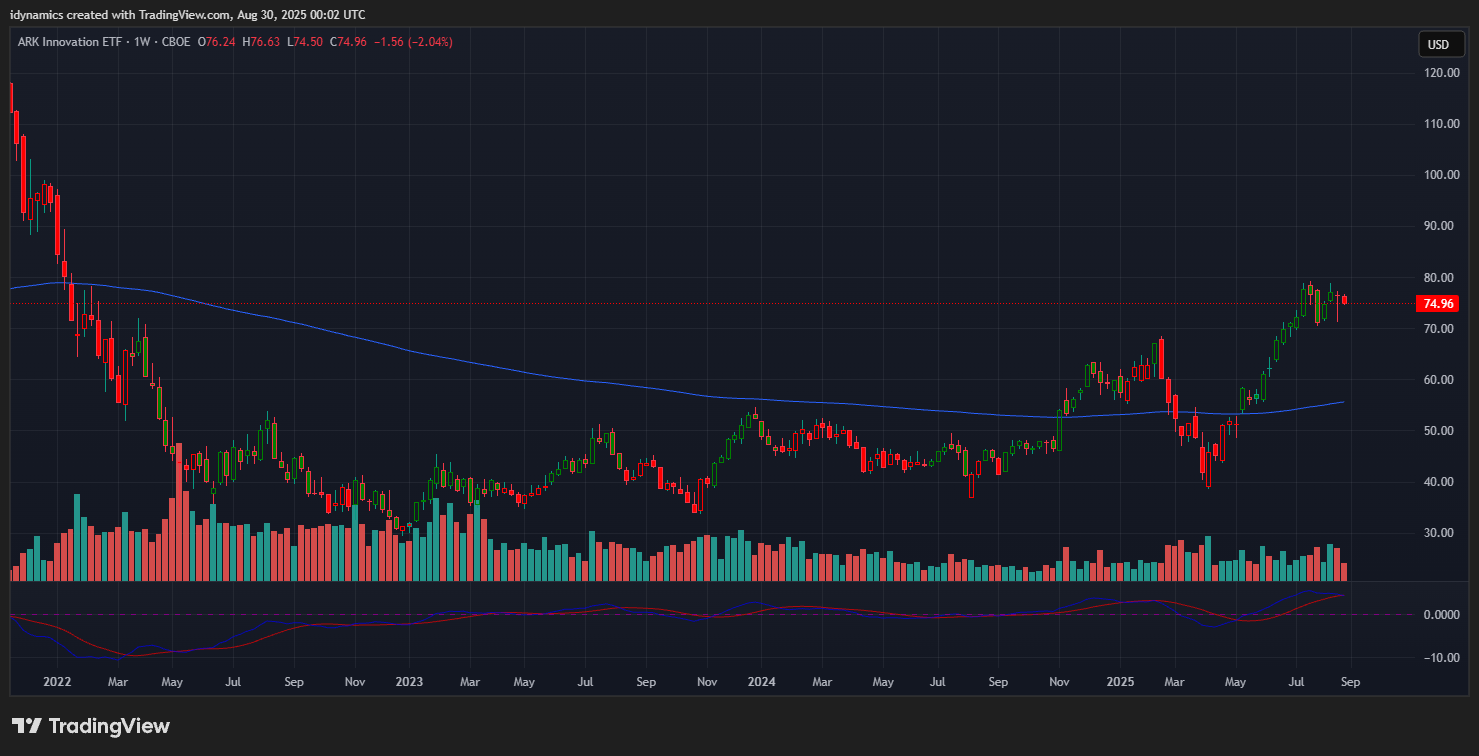This screenshot has width=1479, height=756.
Task: Click the last Sep label on time axis
Action: (x=1352, y=682)
